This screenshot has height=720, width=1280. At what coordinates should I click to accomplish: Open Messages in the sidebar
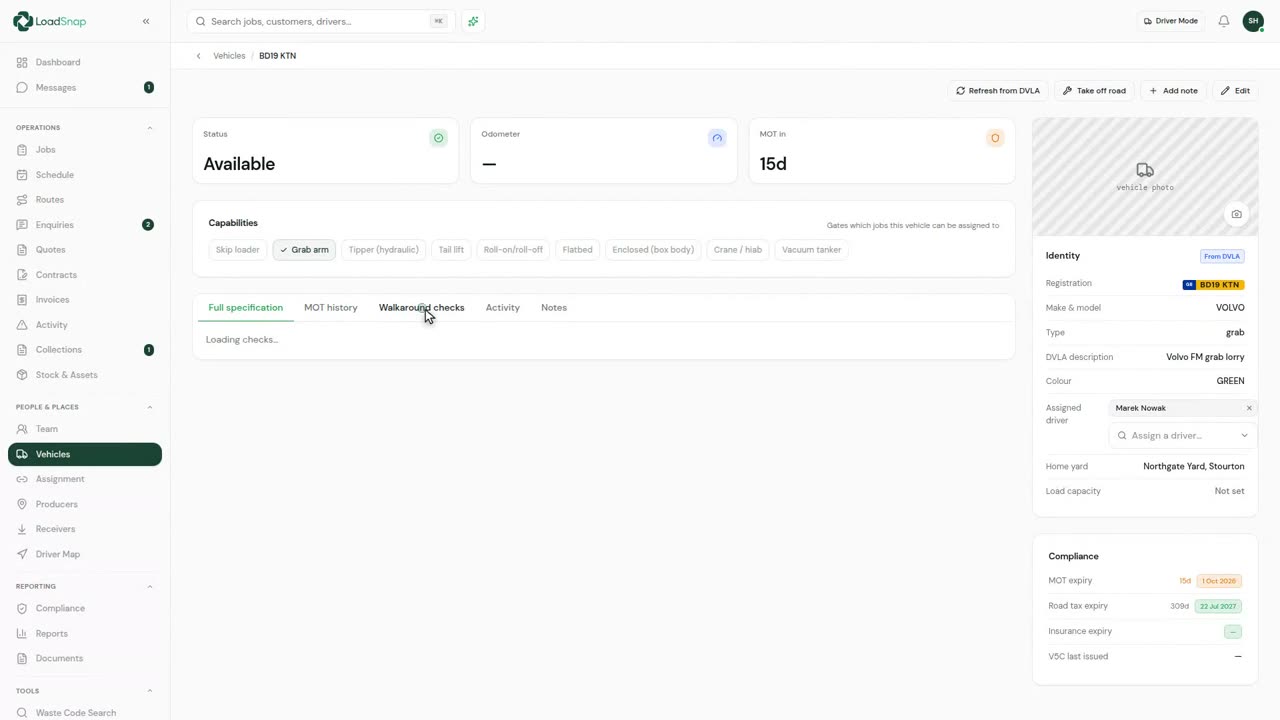pyautogui.click(x=85, y=87)
